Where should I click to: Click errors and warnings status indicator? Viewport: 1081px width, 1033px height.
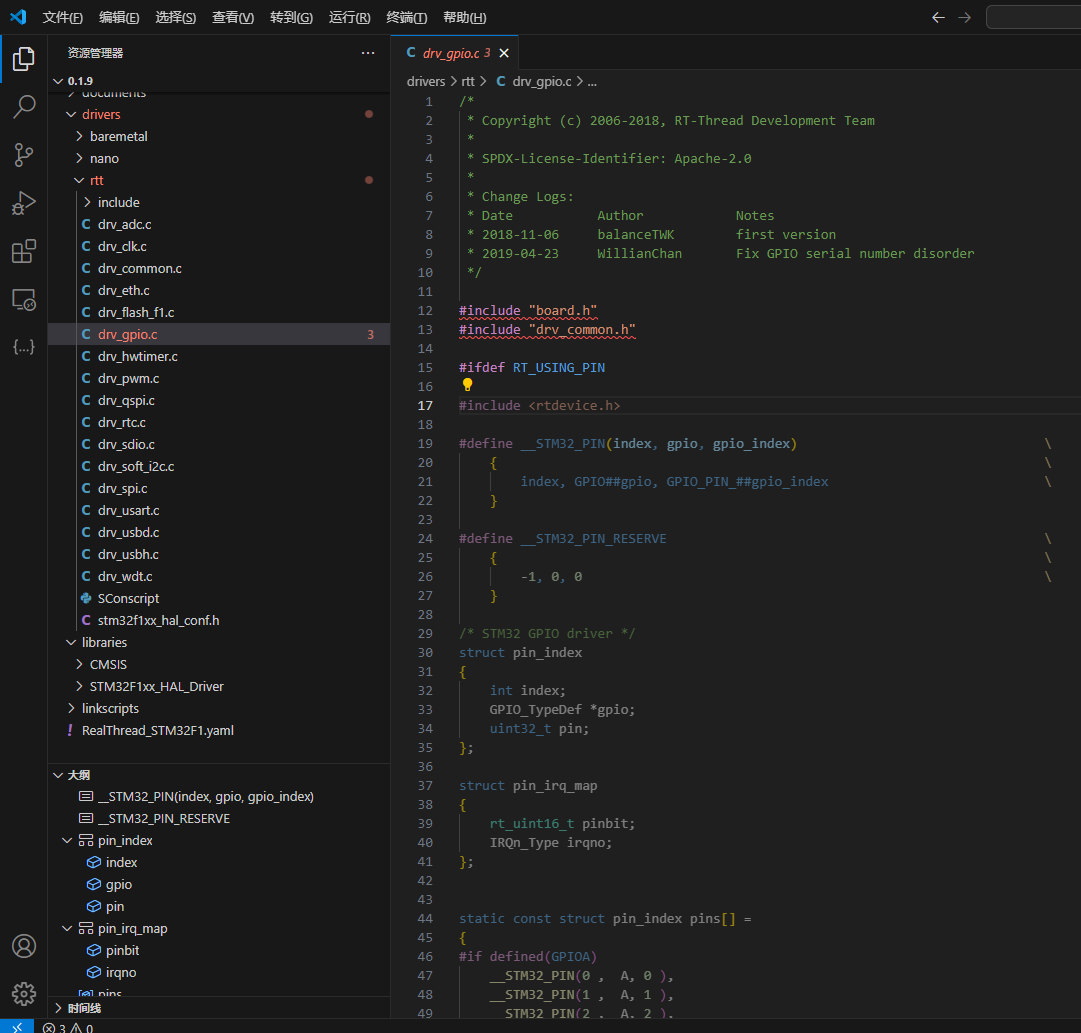(68, 1027)
